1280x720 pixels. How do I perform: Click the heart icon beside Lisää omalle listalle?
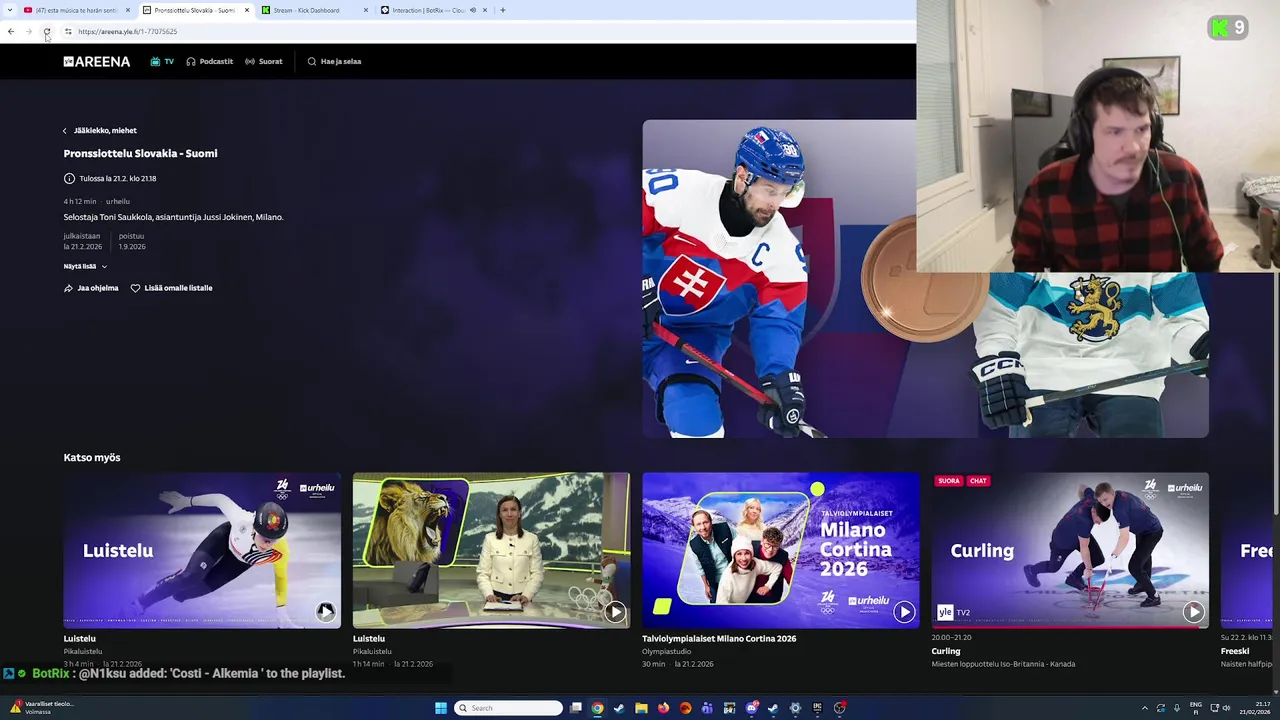135,288
